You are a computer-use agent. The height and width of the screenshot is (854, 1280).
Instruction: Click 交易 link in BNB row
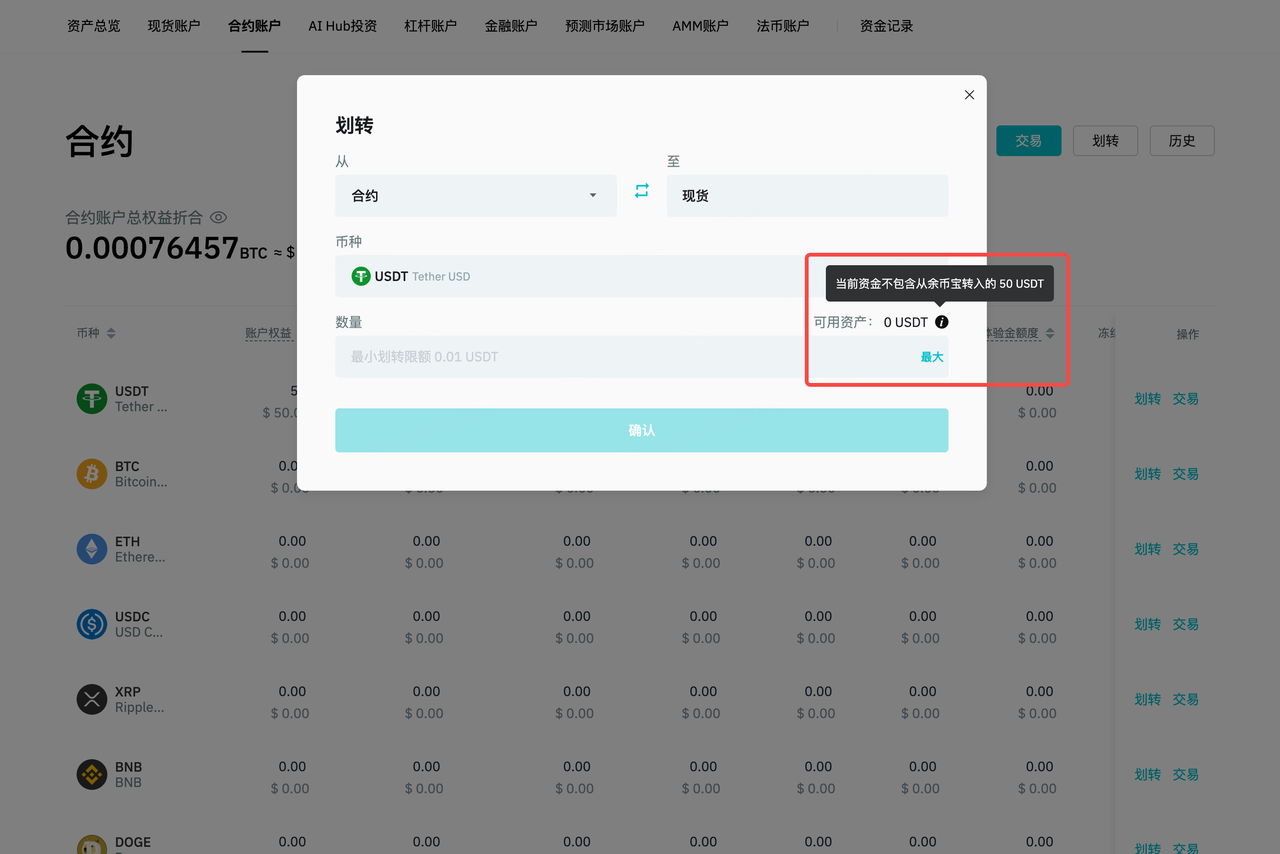1186,774
